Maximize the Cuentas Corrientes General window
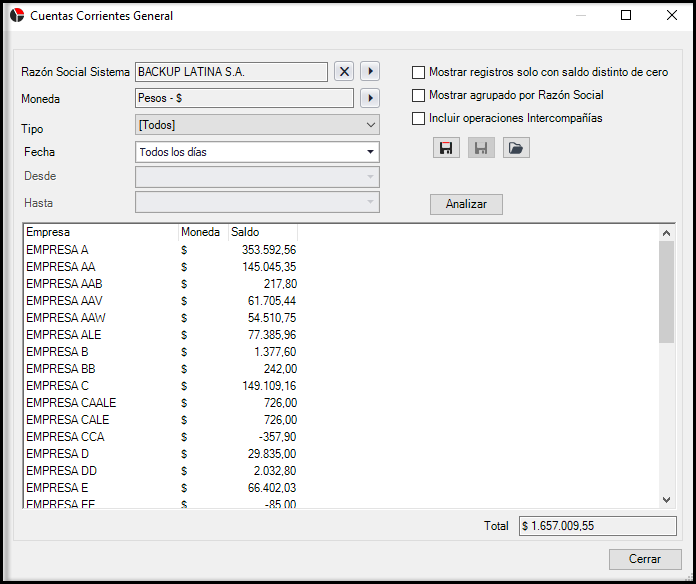This screenshot has width=696, height=584. [x=626, y=15]
